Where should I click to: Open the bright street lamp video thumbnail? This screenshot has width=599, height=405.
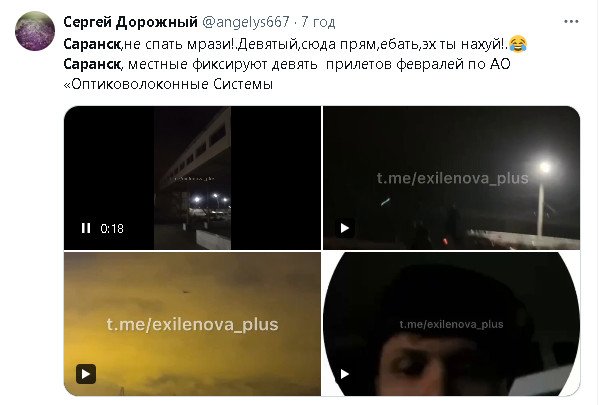pos(452,178)
